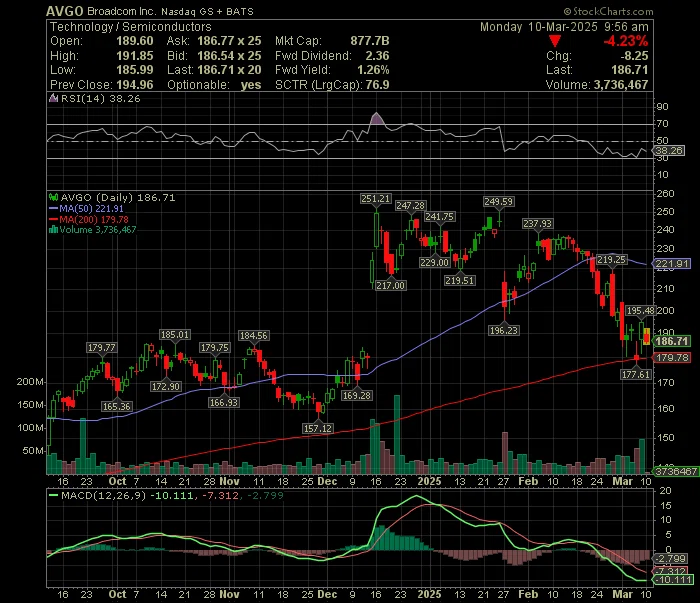This screenshot has width=700, height=603.
Task: Select 'Technology / Semiconductors' sector label
Action: [x=130, y=27]
